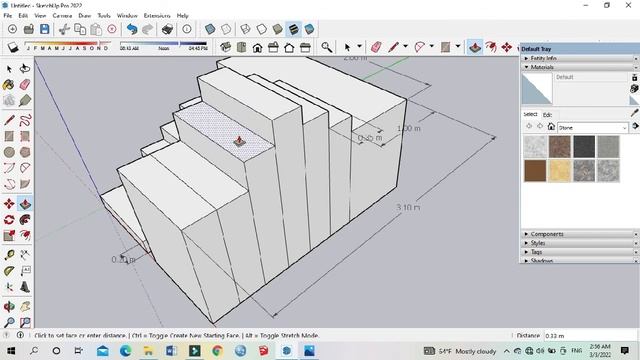Click the Print icon

point(167,29)
